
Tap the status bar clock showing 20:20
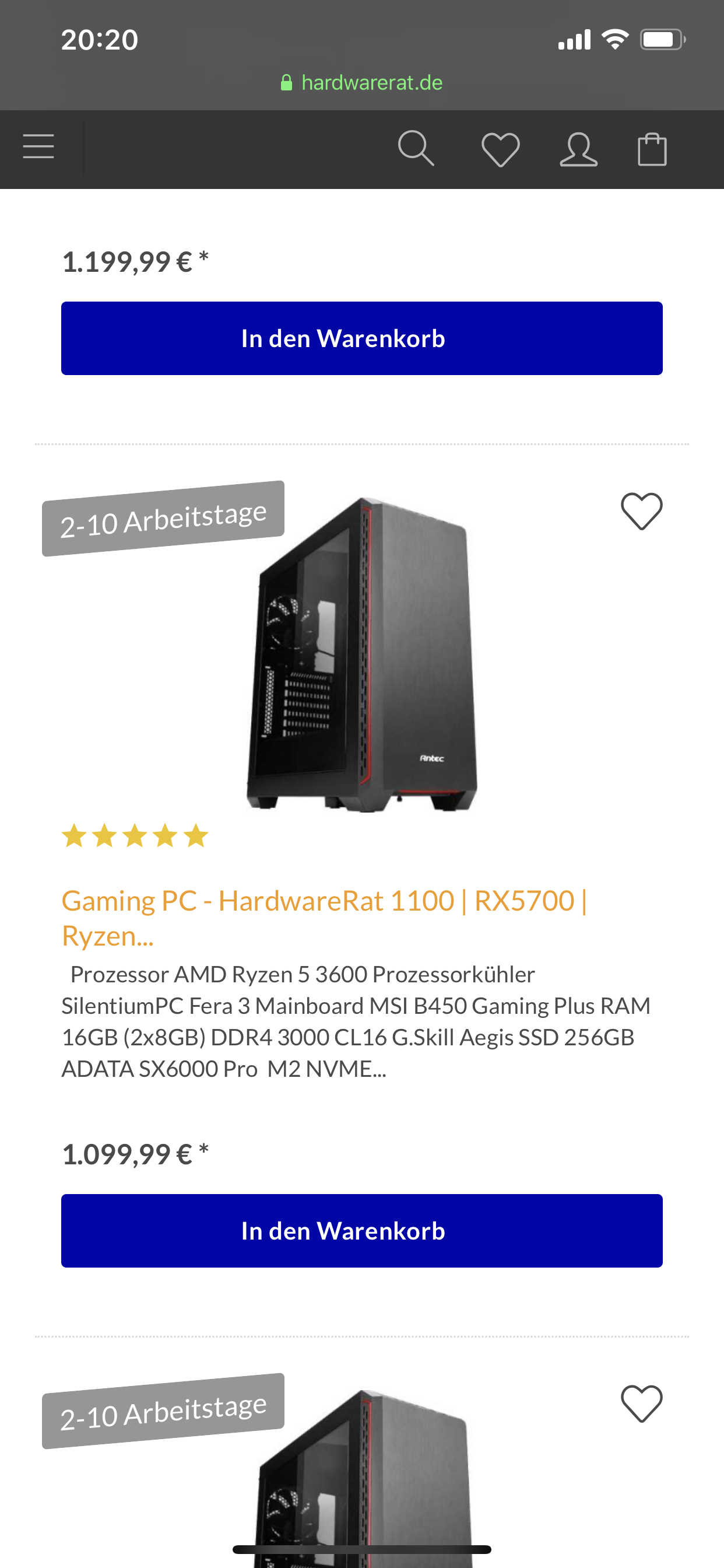click(100, 40)
